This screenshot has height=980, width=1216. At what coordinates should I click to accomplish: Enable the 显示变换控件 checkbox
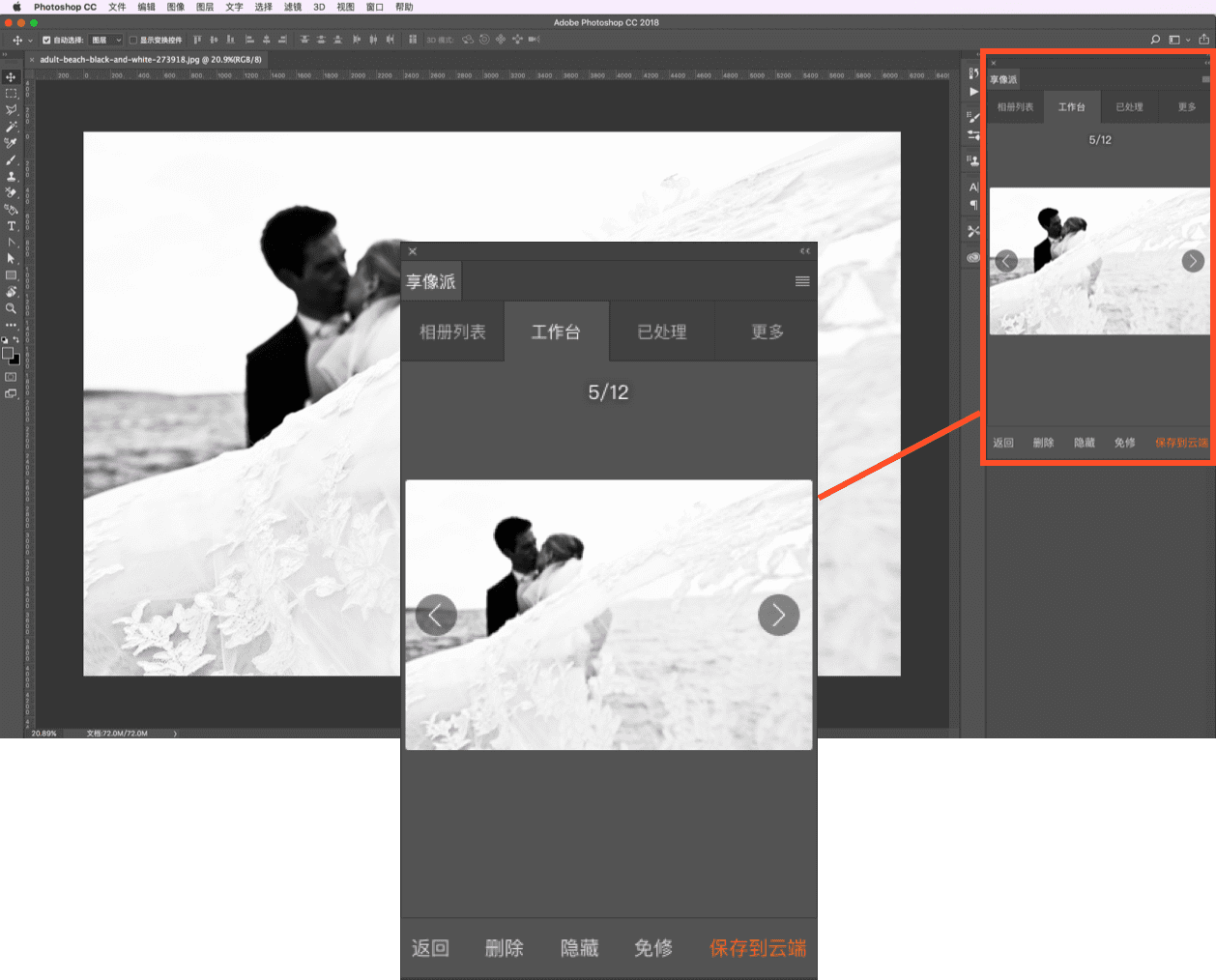(x=133, y=41)
